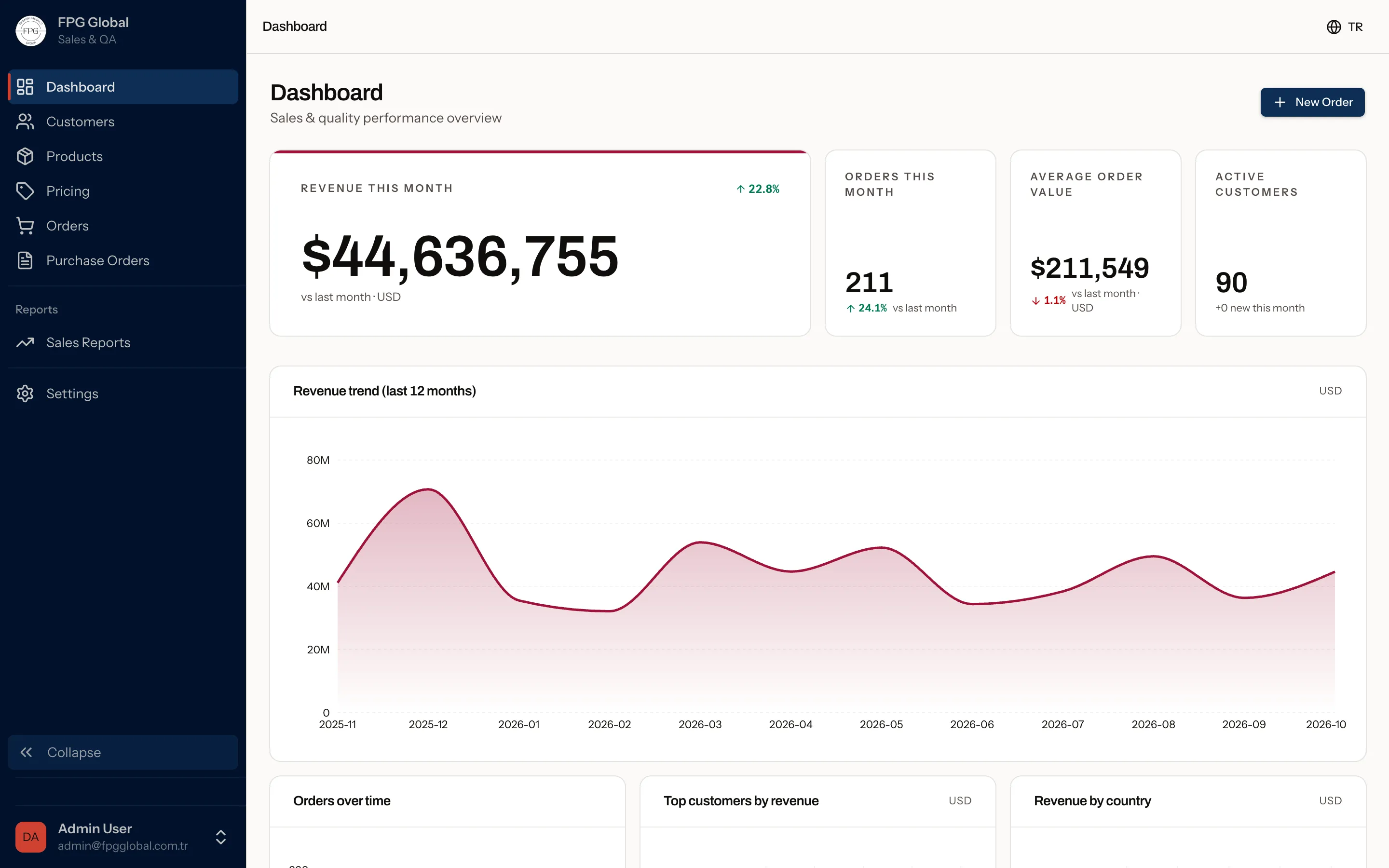1389x868 pixels.
Task: Click 'Revenue by country' title
Action: pyautogui.click(x=1092, y=801)
